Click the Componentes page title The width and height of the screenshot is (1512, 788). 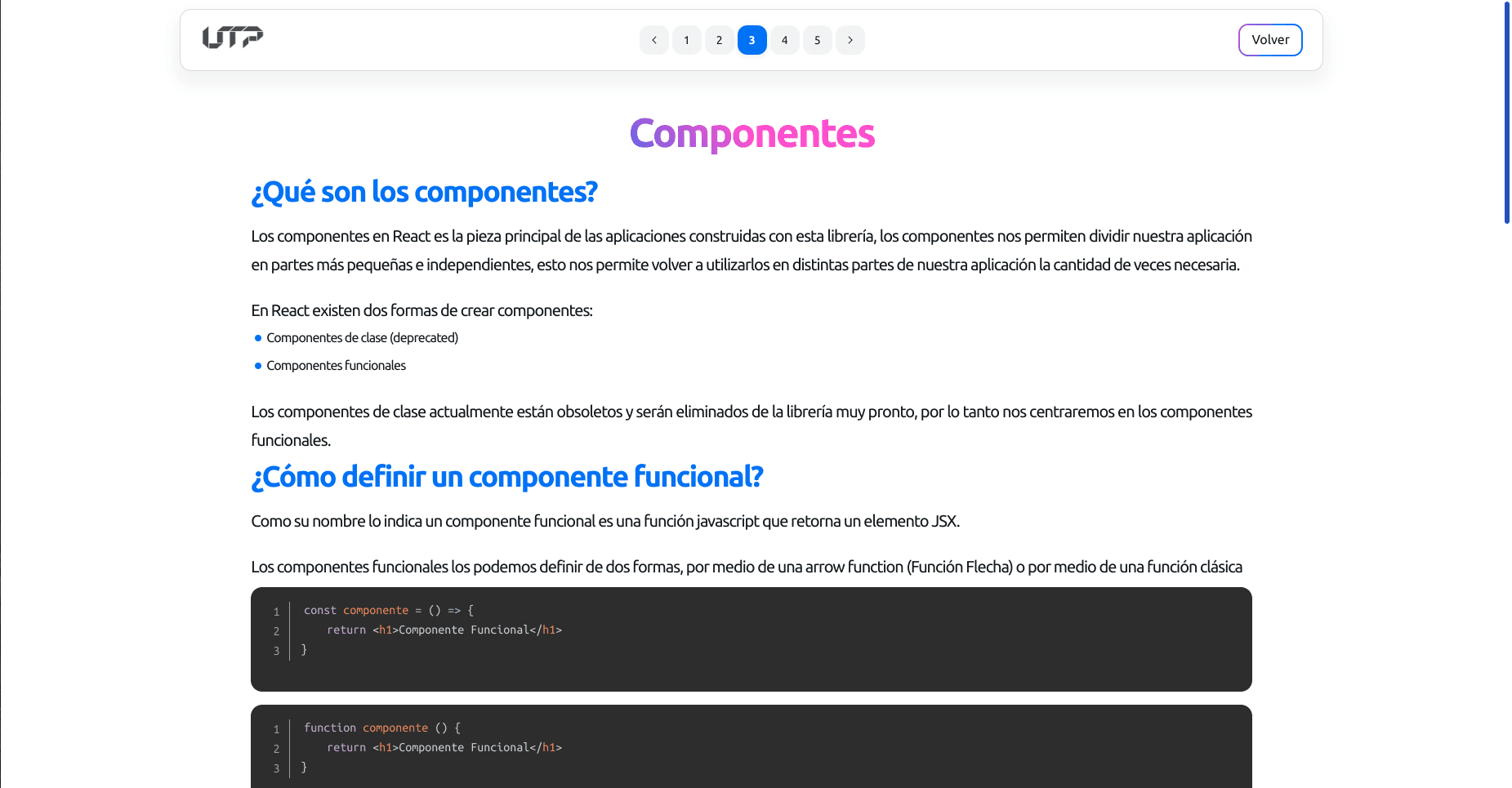click(x=752, y=133)
